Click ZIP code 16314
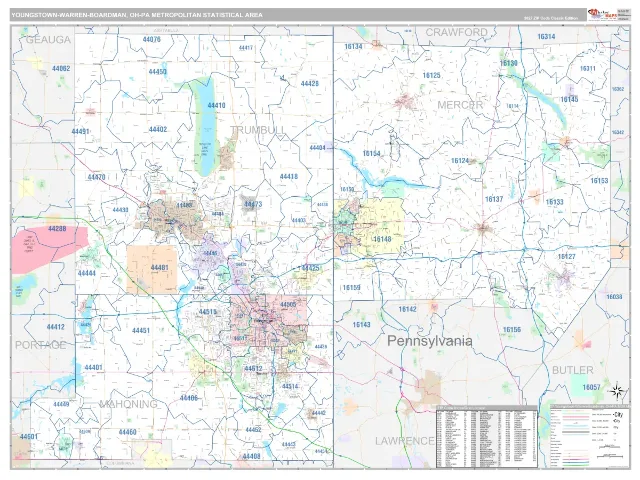Image resolution: width=640 pixels, height=480 pixels. (546, 37)
